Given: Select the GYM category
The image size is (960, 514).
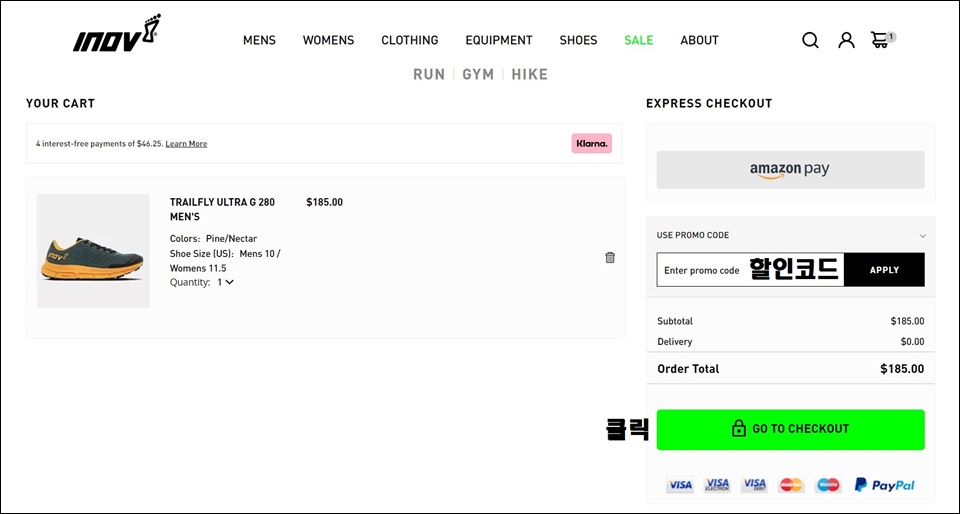Looking at the screenshot, I should (478, 75).
